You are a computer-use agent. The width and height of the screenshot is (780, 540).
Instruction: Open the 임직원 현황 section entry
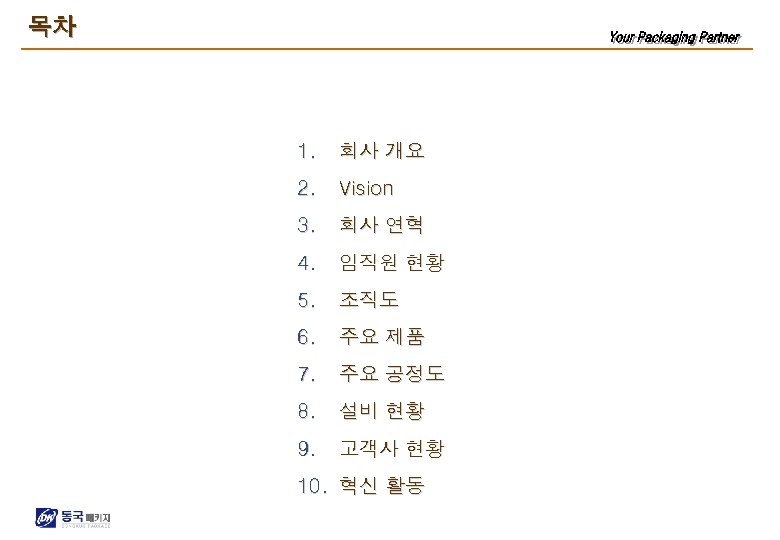tap(392, 263)
